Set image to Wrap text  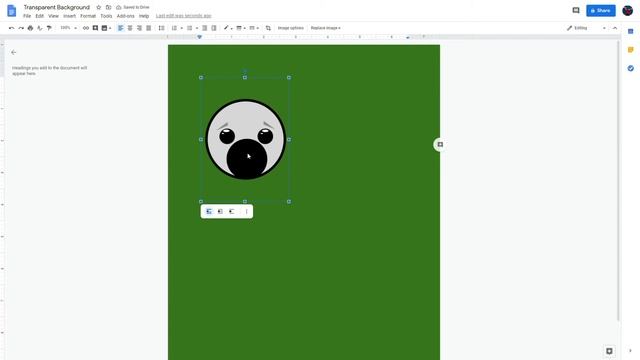[220, 211]
